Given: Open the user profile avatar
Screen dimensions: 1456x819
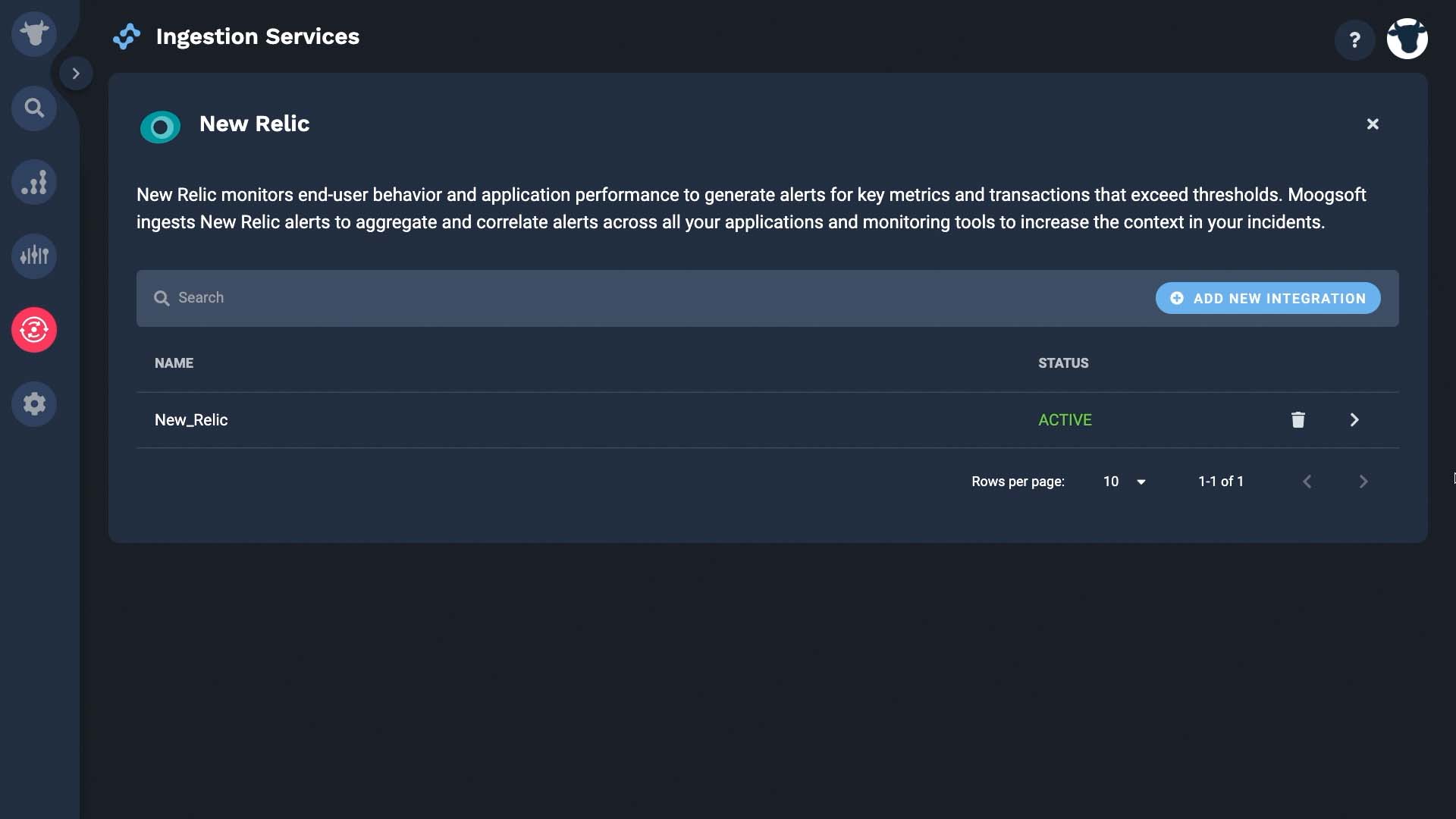Looking at the screenshot, I should (x=1407, y=39).
